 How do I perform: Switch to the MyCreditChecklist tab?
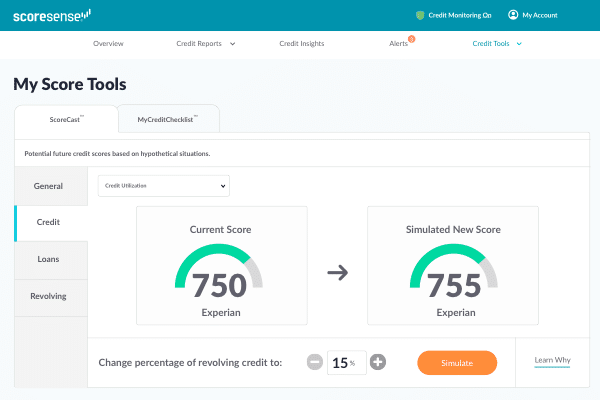click(168, 119)
